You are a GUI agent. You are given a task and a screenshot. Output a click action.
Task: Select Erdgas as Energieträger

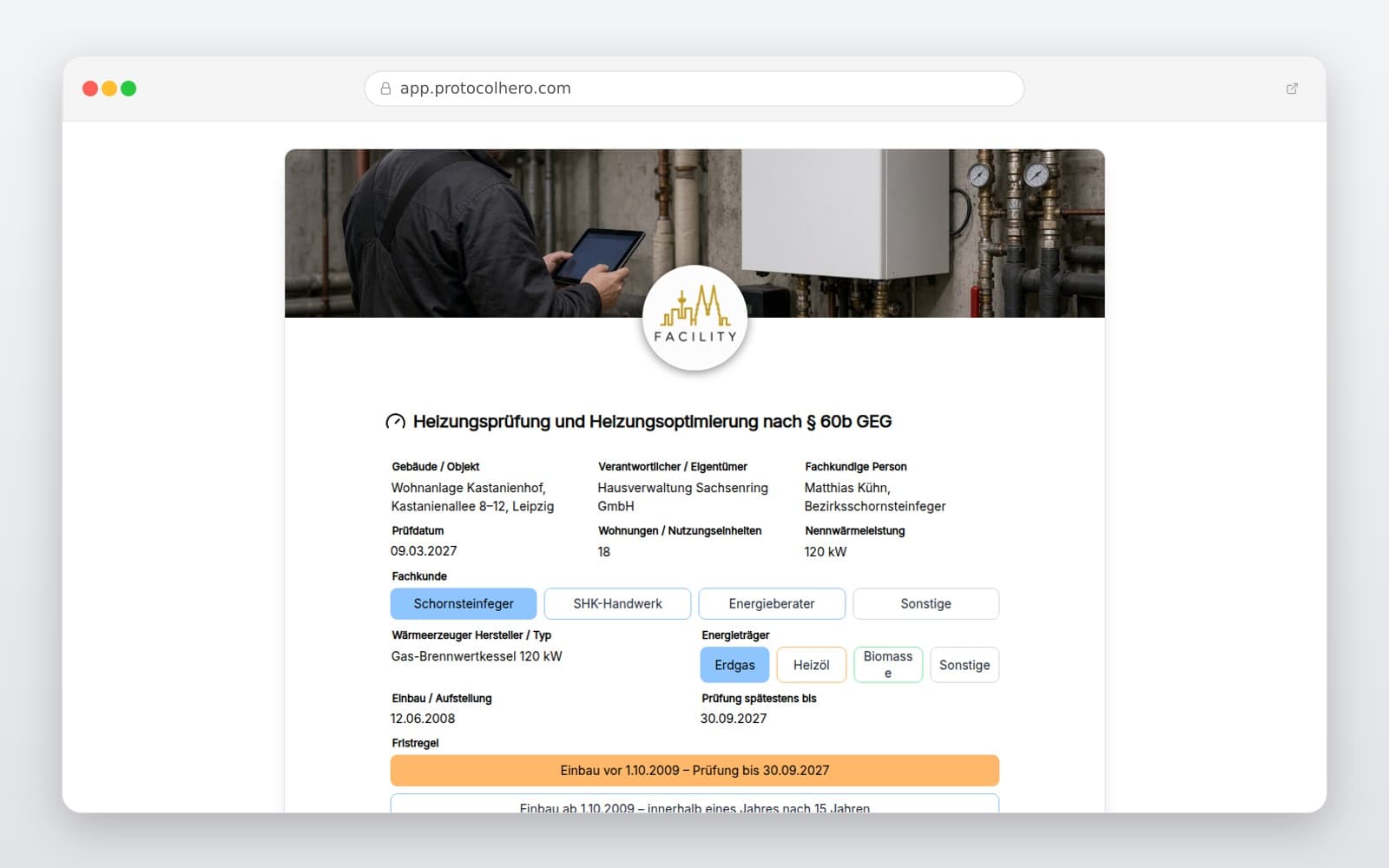coord(734,665)
